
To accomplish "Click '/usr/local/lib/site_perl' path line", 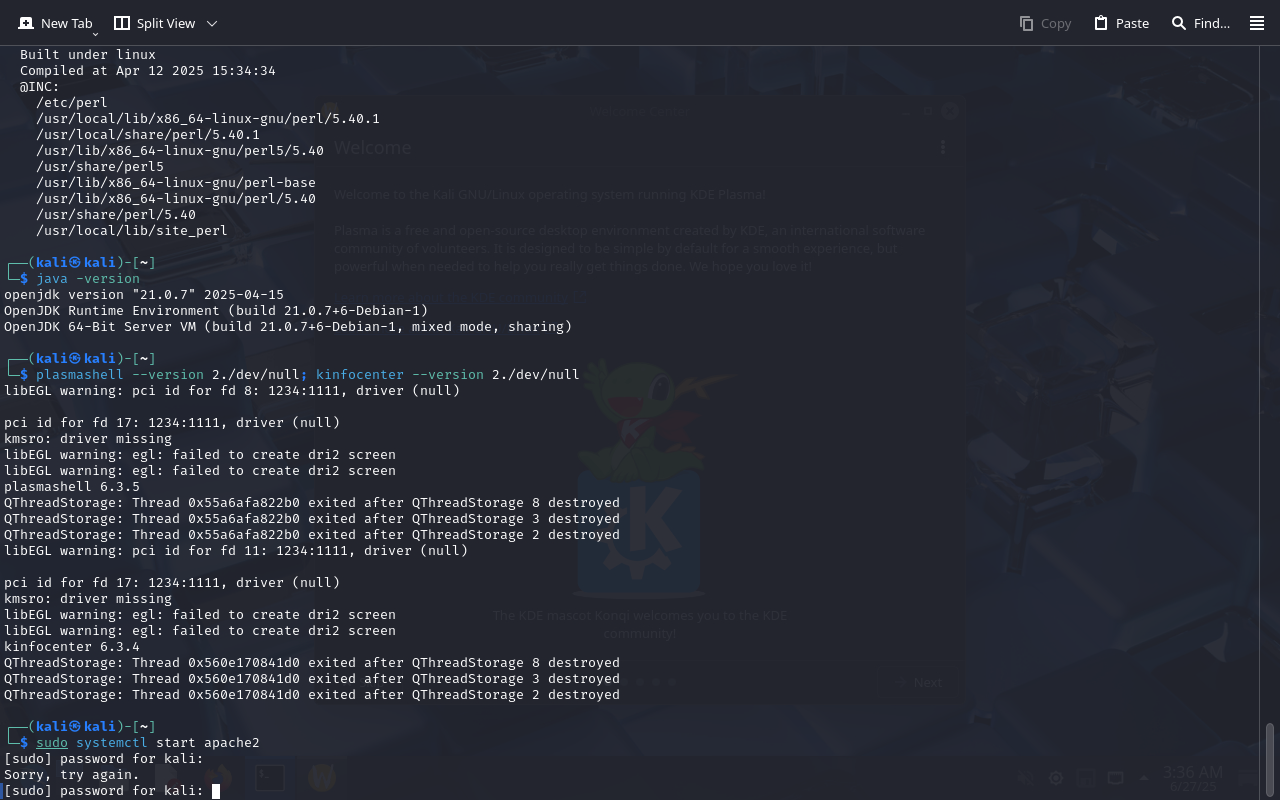I will click(132, 230).
